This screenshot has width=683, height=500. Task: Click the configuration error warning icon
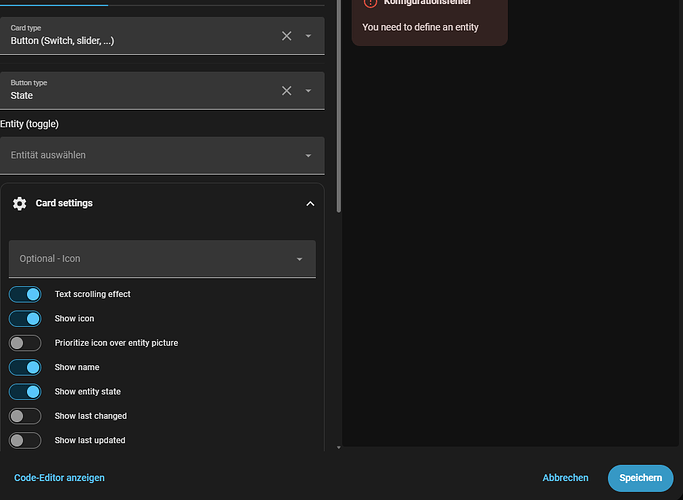pyautogui.click(x=370, y=3)
